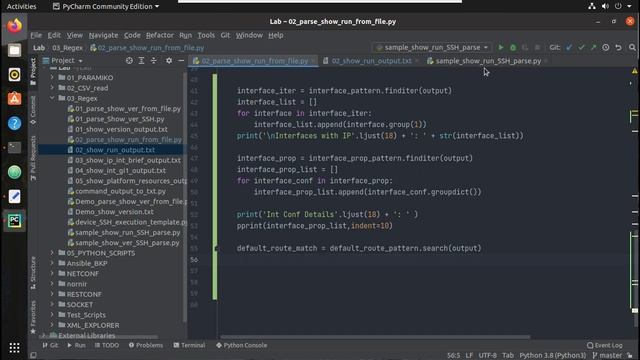Open the Refactor menu
The height and width of the screenshot is (360, 640).
click(x=160, y=35)
